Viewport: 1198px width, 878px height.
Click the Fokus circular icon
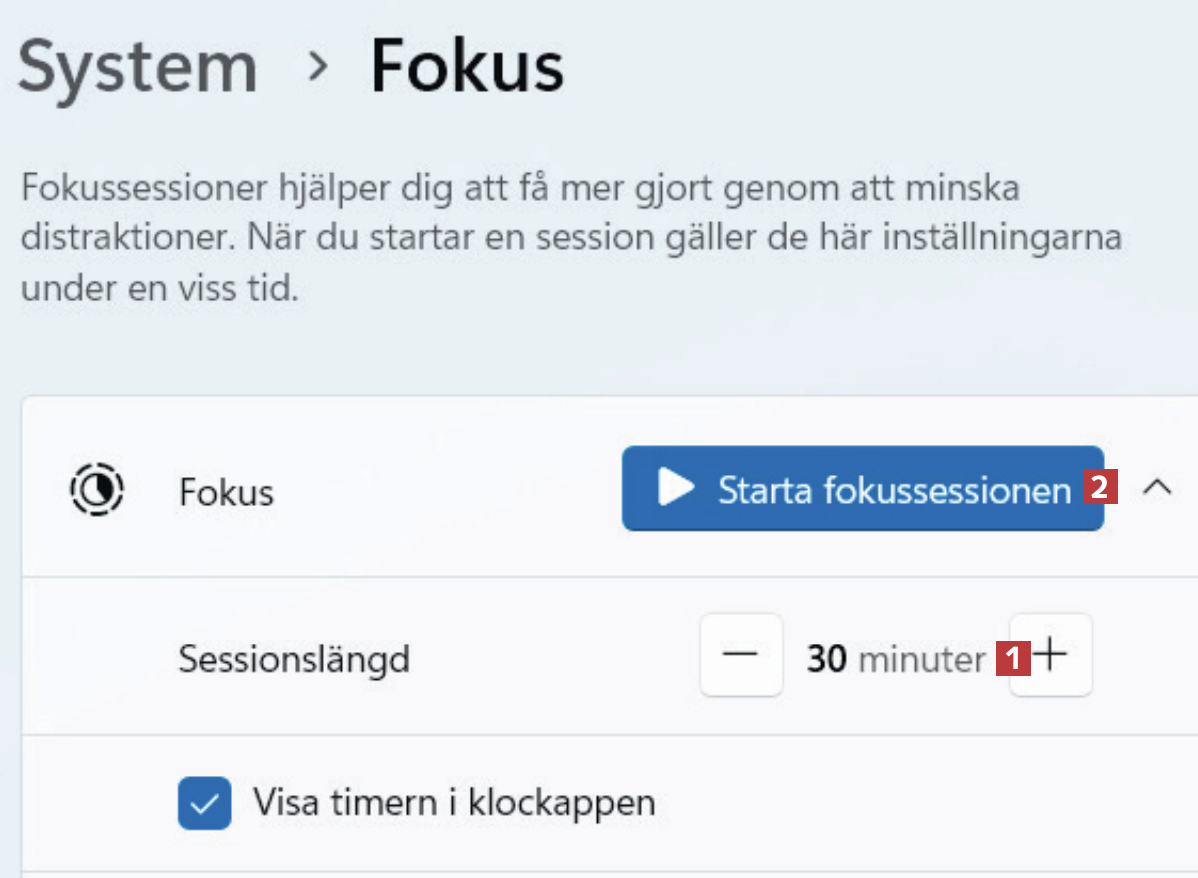pyautogui.click(x=96, y=490)
